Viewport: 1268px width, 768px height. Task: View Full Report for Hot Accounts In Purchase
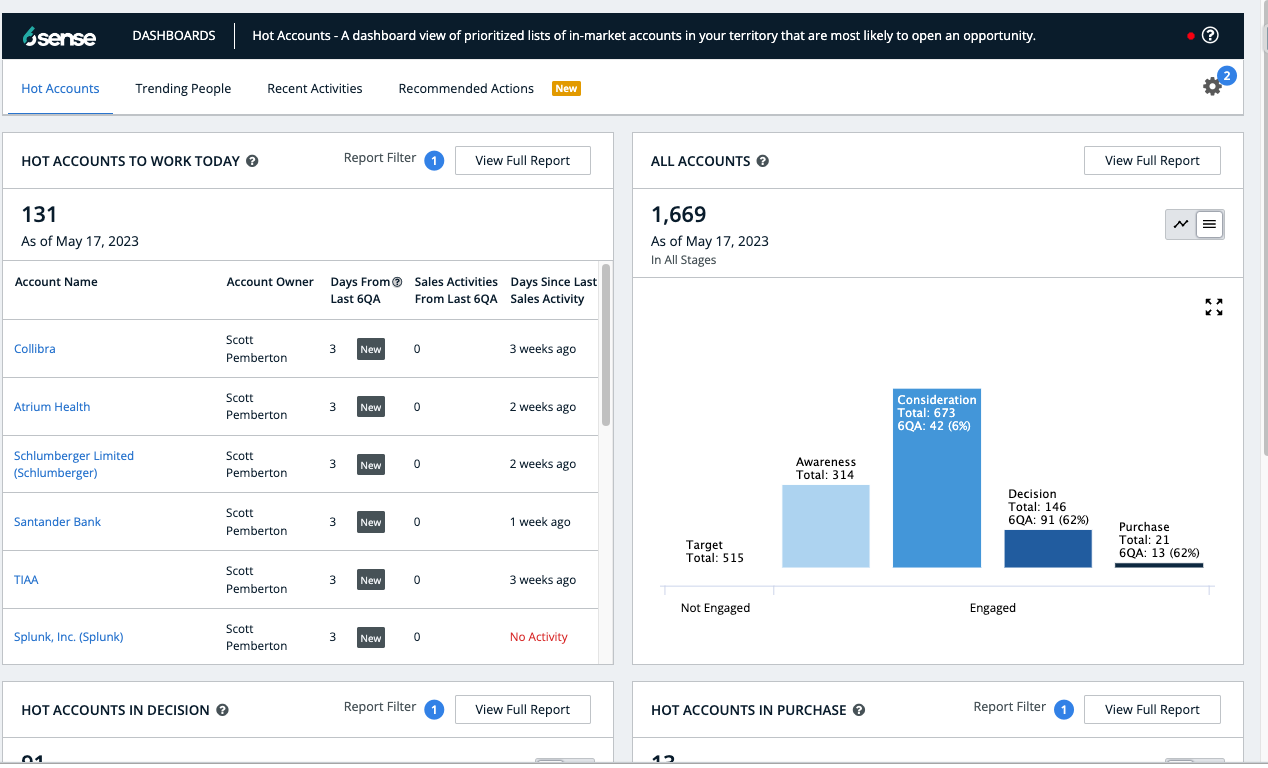[1152, 709]
